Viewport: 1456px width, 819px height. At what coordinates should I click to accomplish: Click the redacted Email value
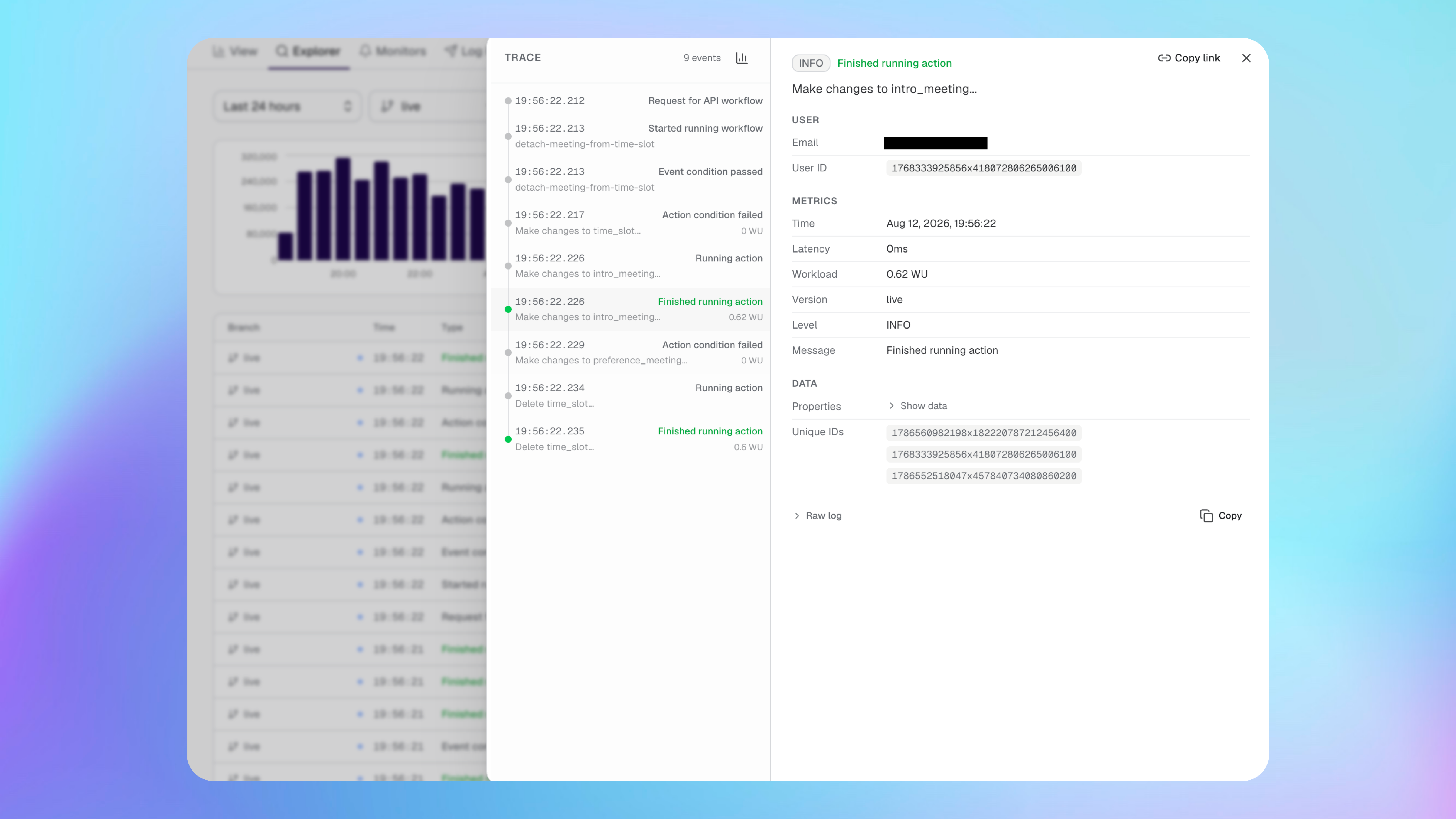935,143
